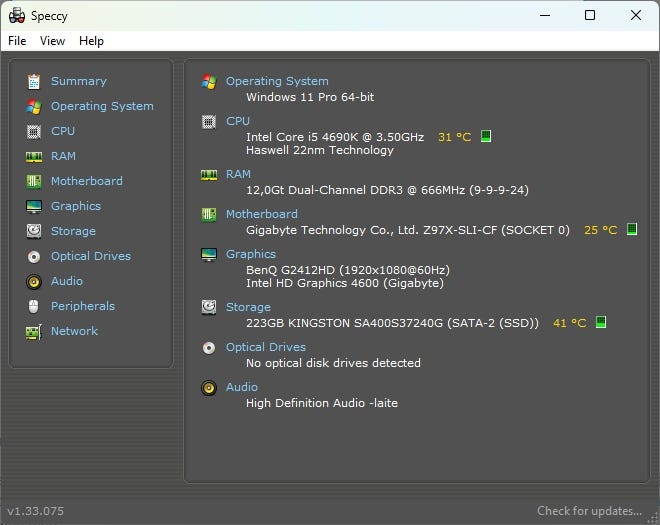
Task: Click the Optical Drives disc icon in sidebar
Action: pos(34,257)
